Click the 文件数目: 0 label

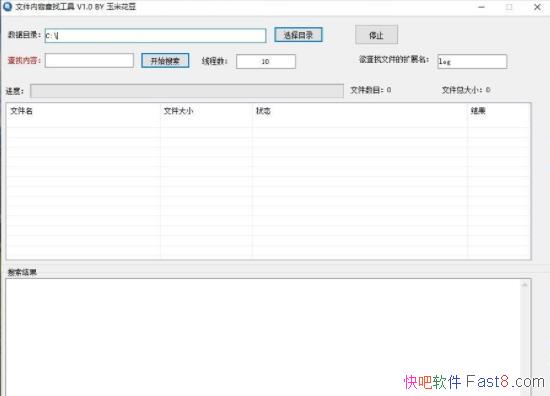pyautogui.click(x=371, y=90)
